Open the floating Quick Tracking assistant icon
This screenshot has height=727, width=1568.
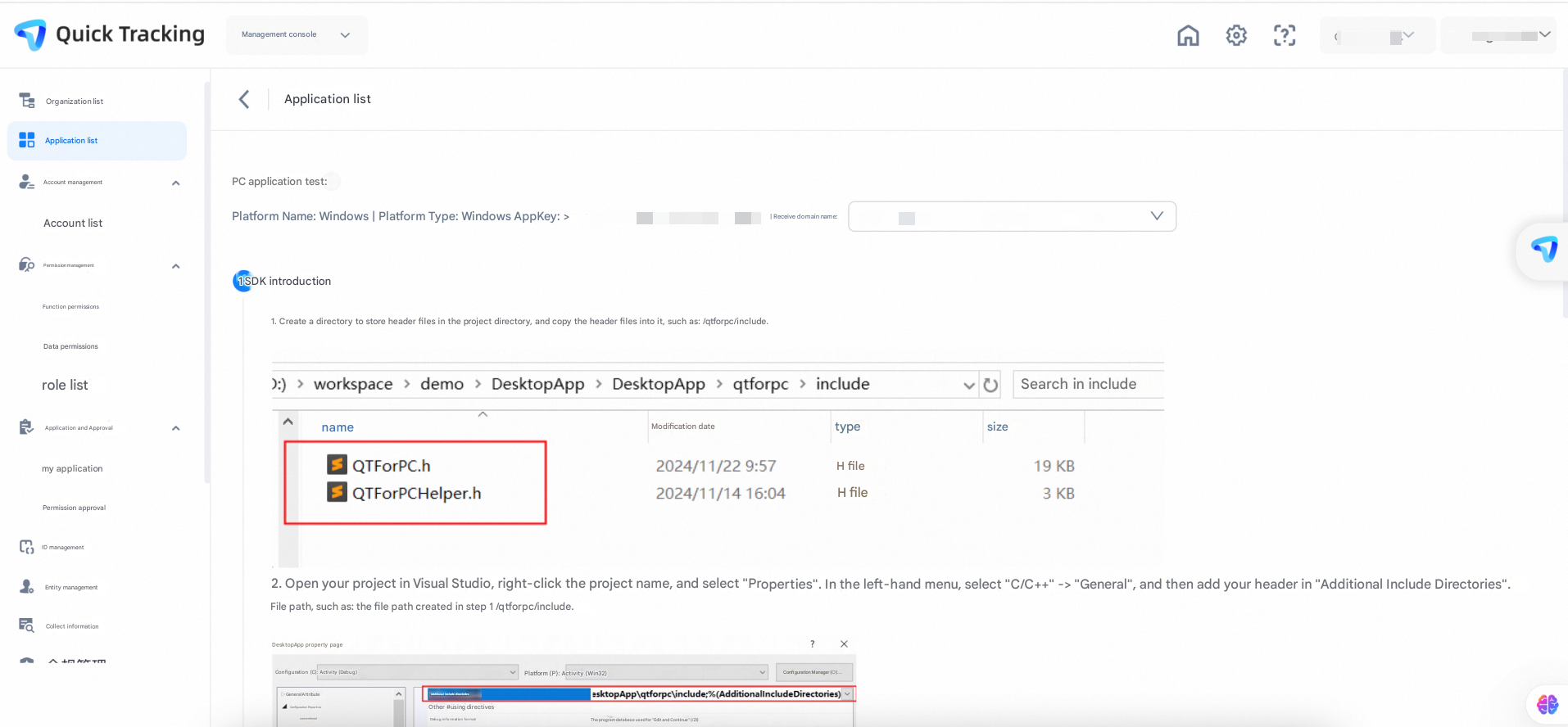click(1544, 249)
